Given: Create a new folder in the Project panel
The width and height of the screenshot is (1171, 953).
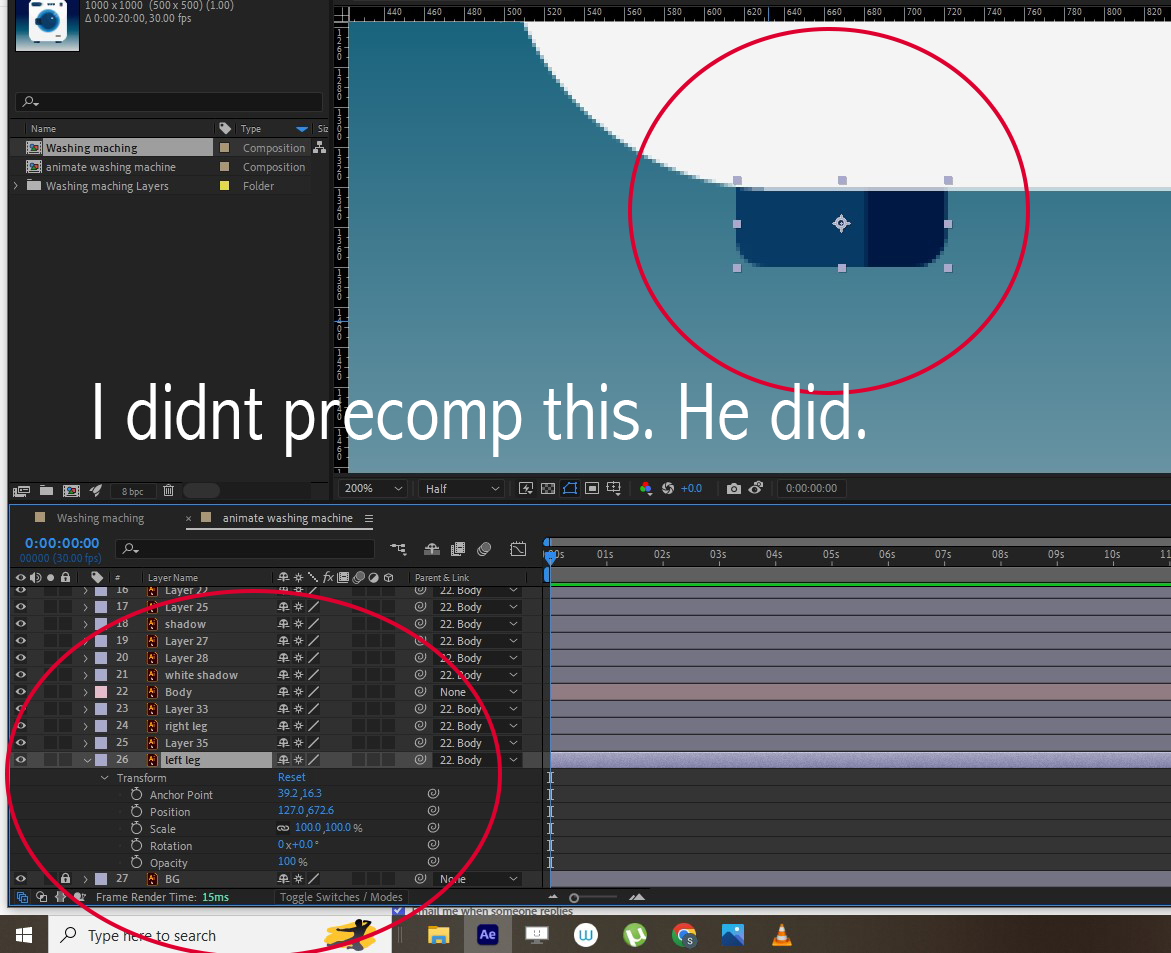Looking at the screenshot, I should (45, 490).
